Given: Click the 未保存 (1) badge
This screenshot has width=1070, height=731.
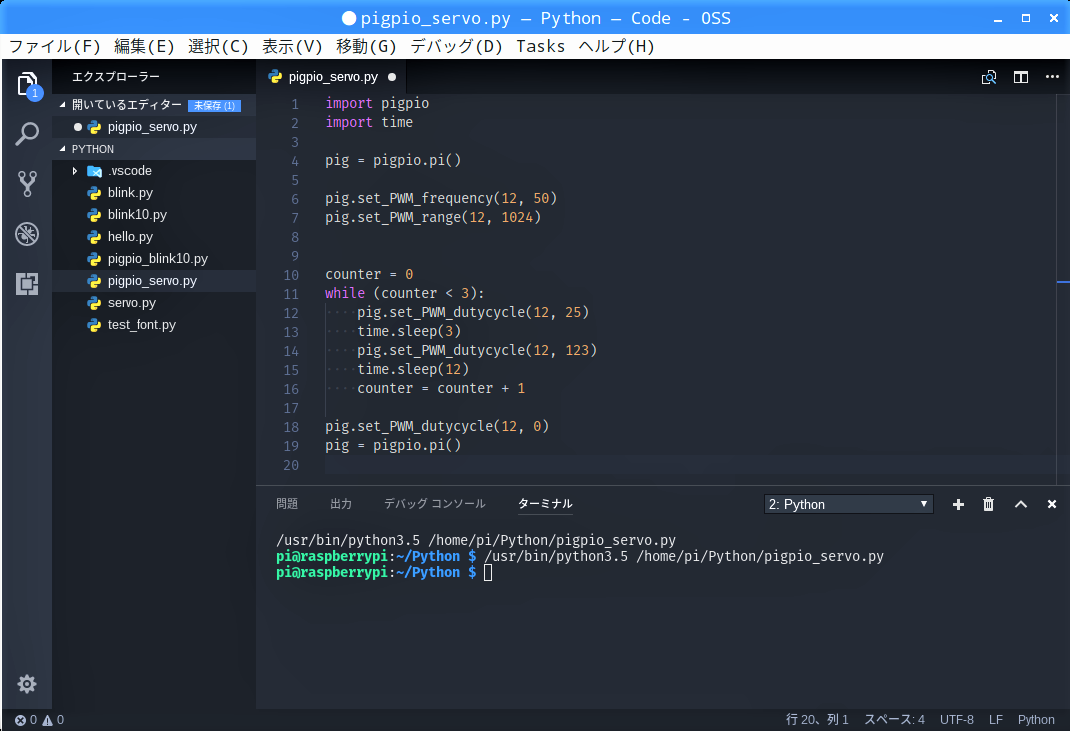Looking at the screenshot, I should (214, 106).
